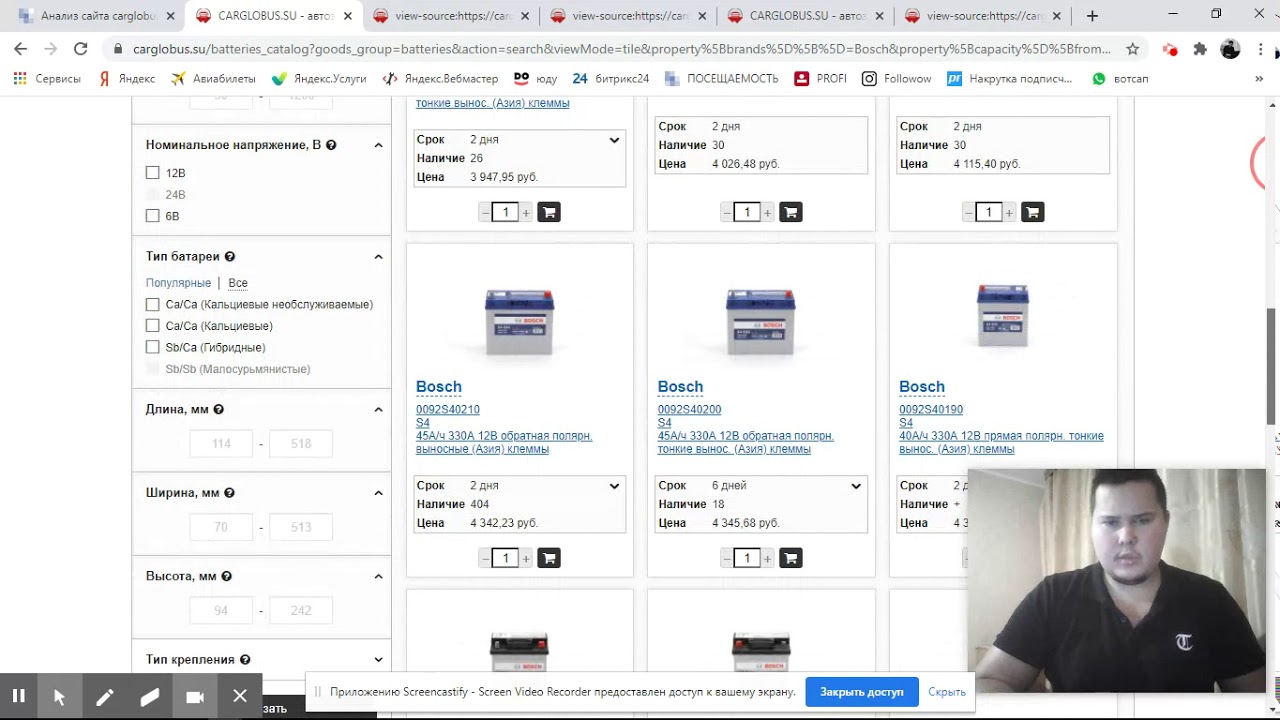The height and width of the screenshot is (720, 1280).
Task: Close the Screencastify drawing toolbar
Action: 240,696
